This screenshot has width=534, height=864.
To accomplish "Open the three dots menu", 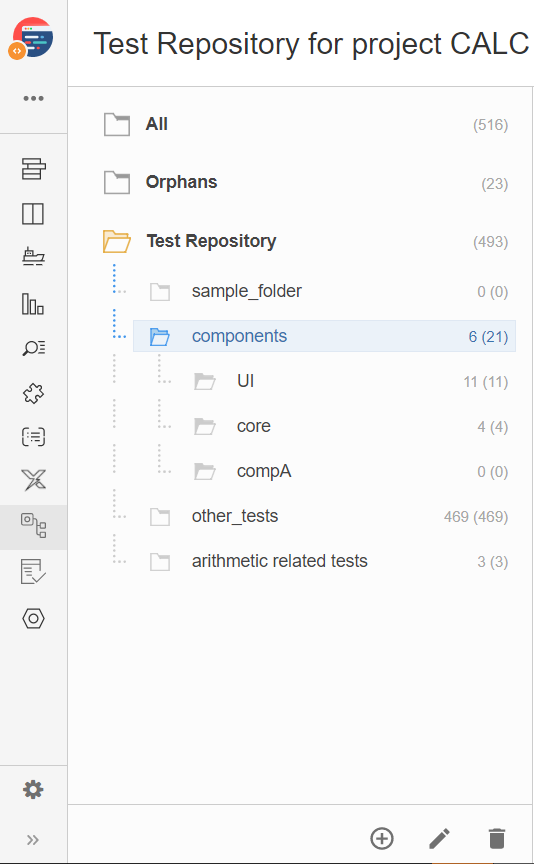I will point(33,99).
